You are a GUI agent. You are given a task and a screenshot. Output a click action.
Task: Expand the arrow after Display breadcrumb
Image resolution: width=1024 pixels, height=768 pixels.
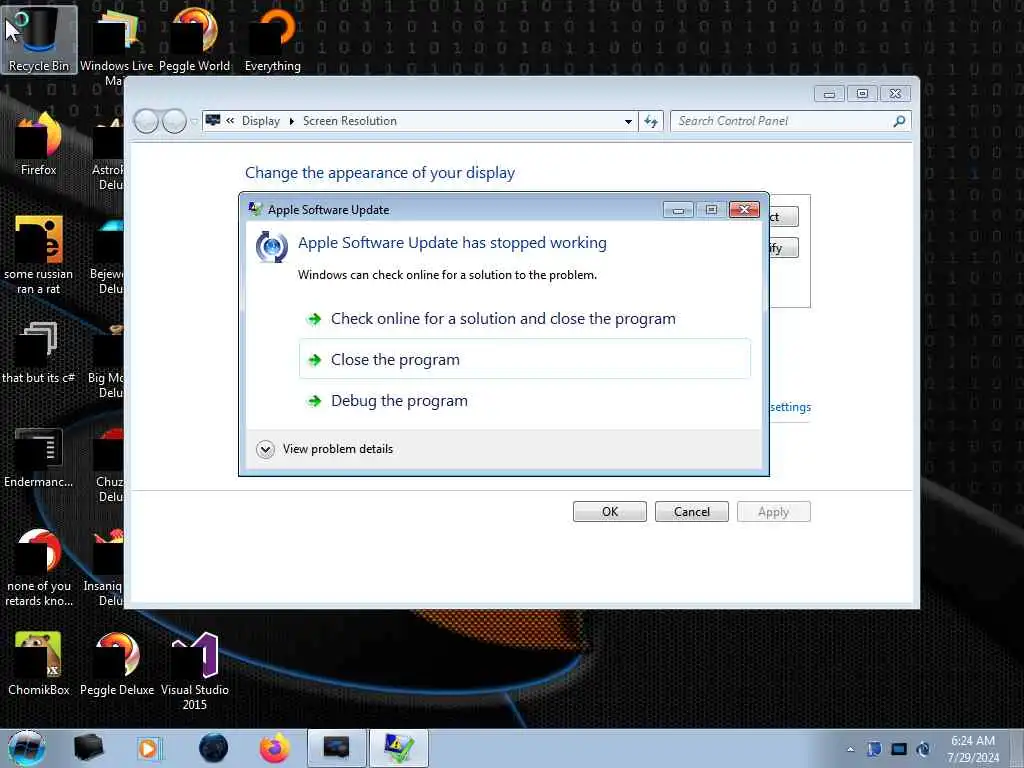point(291,121)
